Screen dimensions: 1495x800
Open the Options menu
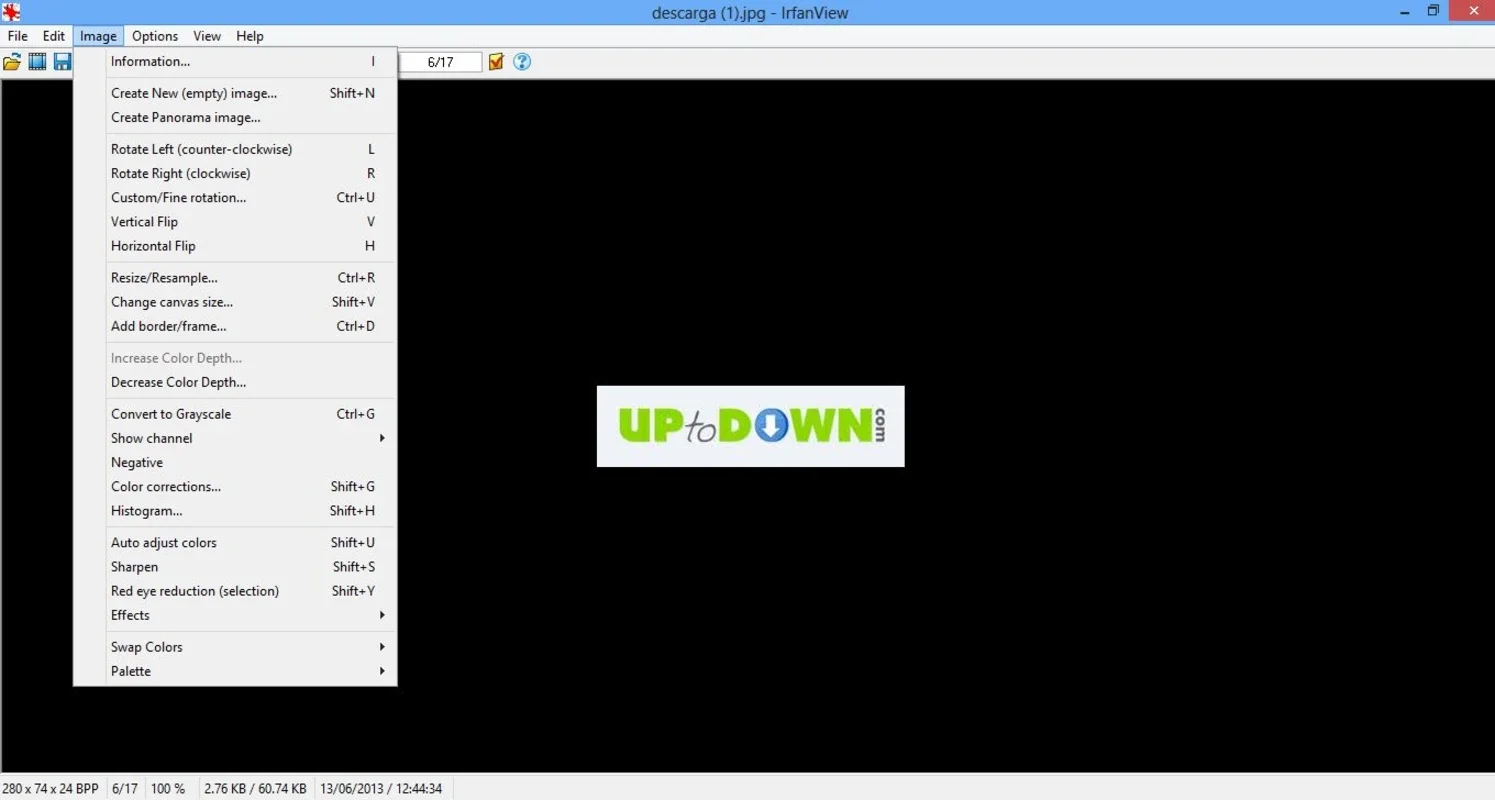click(x=155, y=36)
